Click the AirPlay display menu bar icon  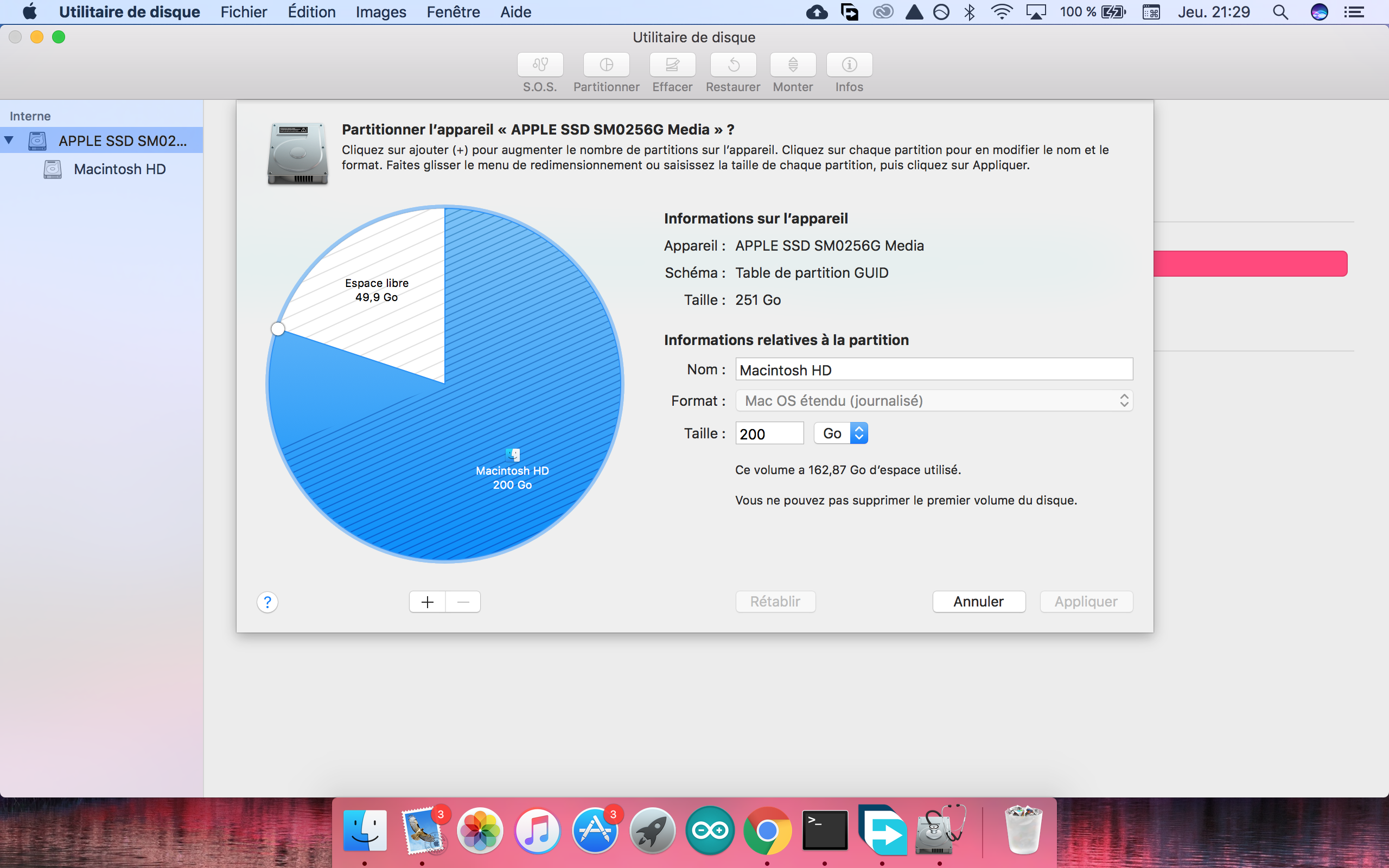coord(1035,11)
